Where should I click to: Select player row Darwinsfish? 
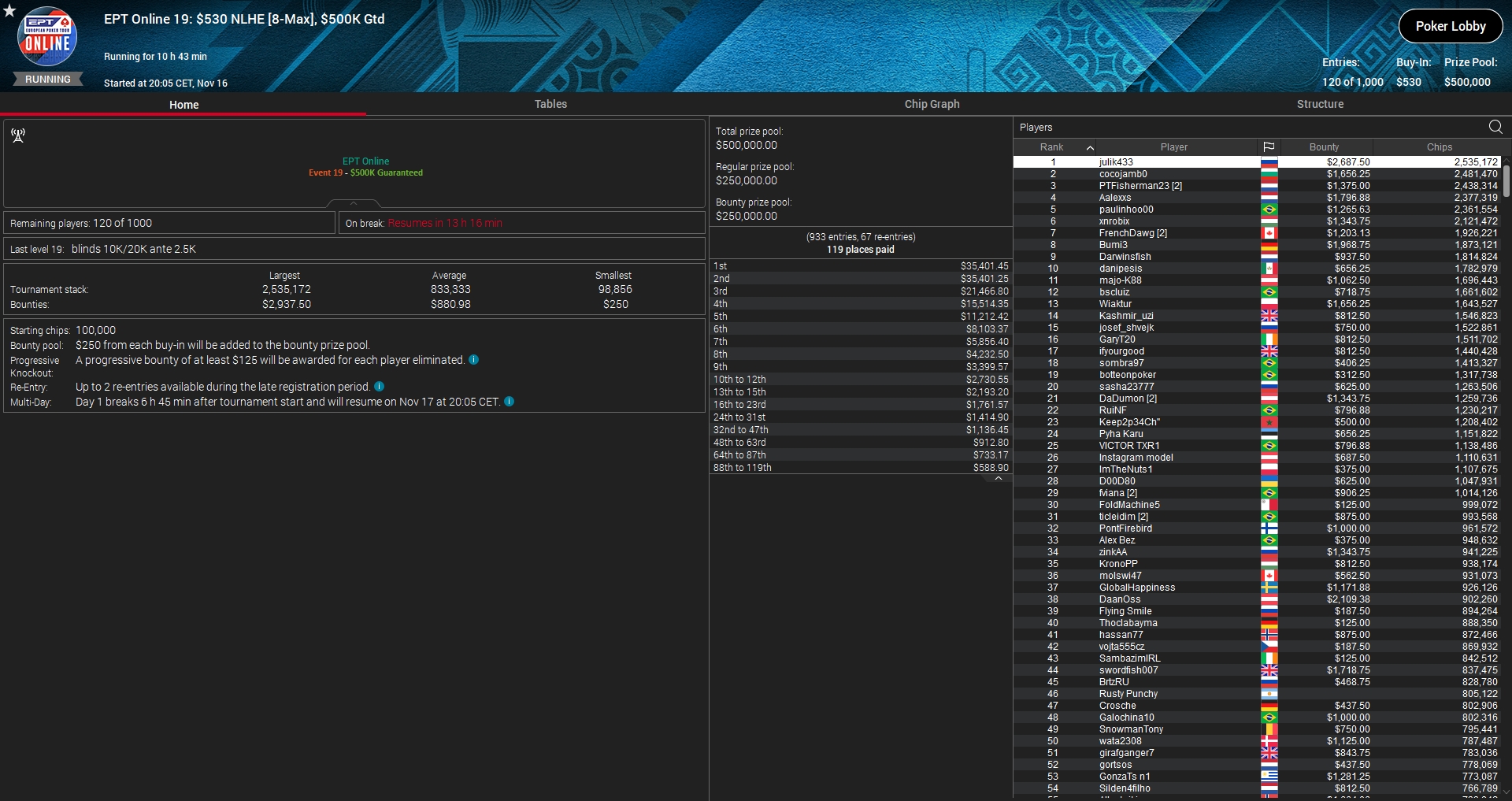pos(1257,257)
